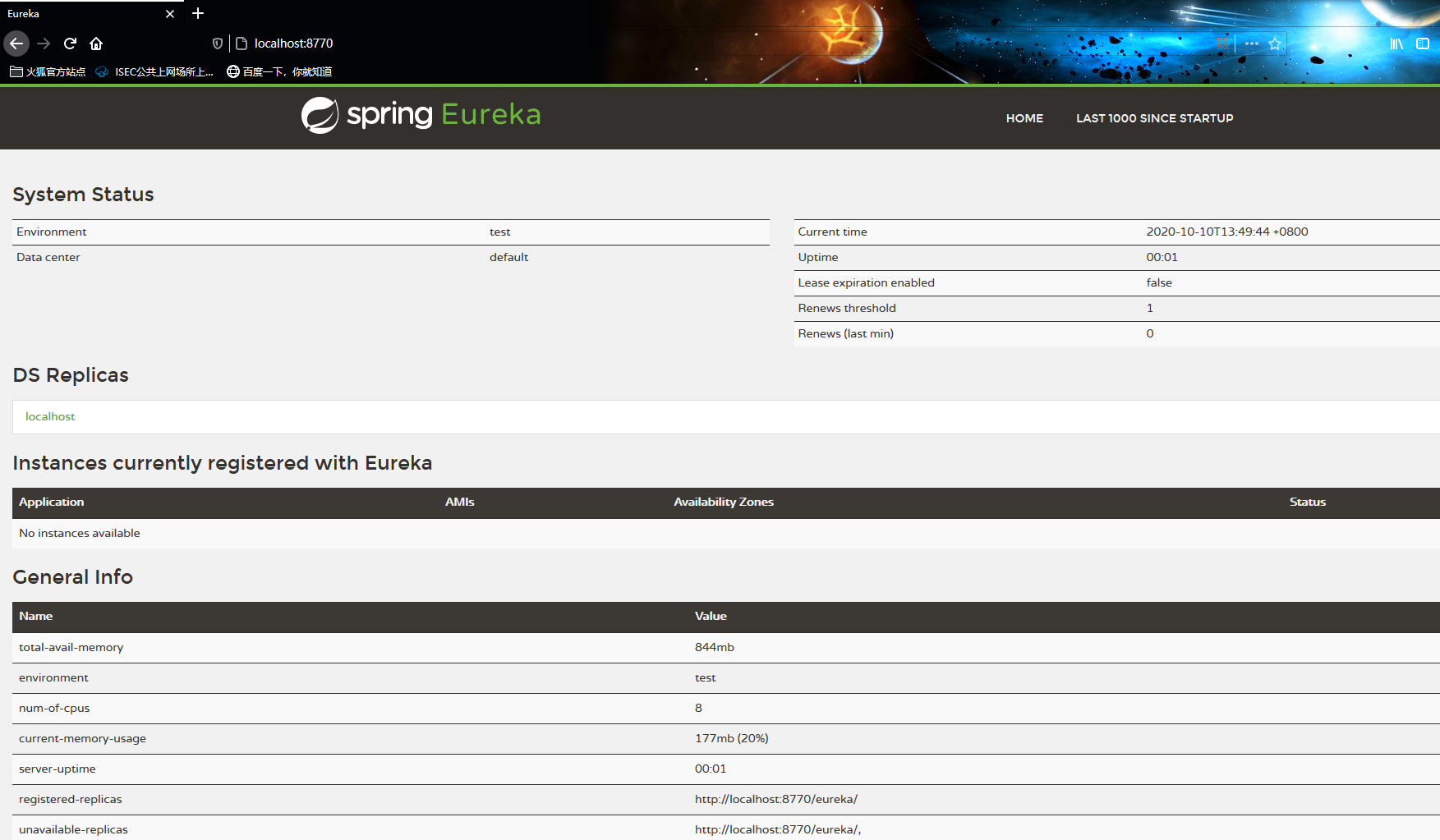Click the General Info Name column header

[36, 616]
